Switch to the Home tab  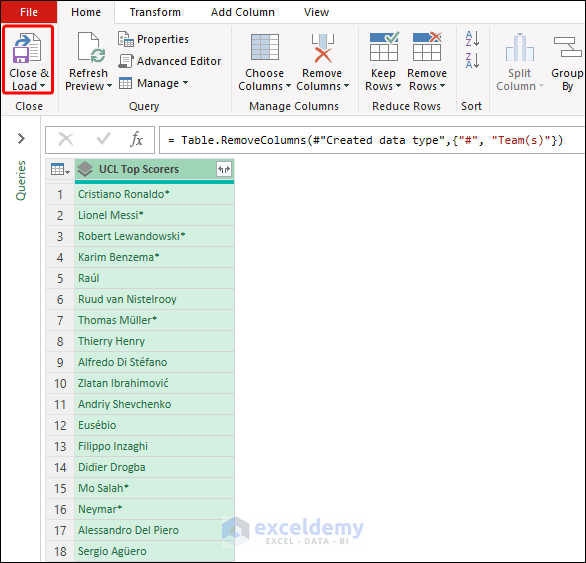tap(86, 12)
